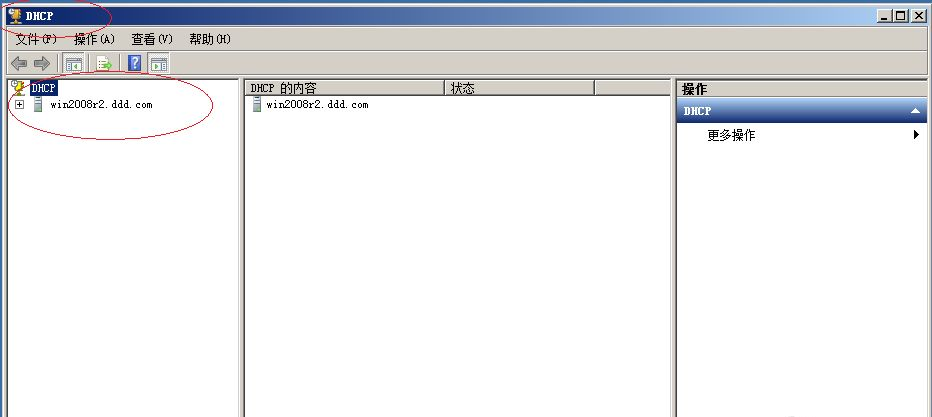
Task: Open the 查看(V) menu
Action: click(x=152, y=39)
